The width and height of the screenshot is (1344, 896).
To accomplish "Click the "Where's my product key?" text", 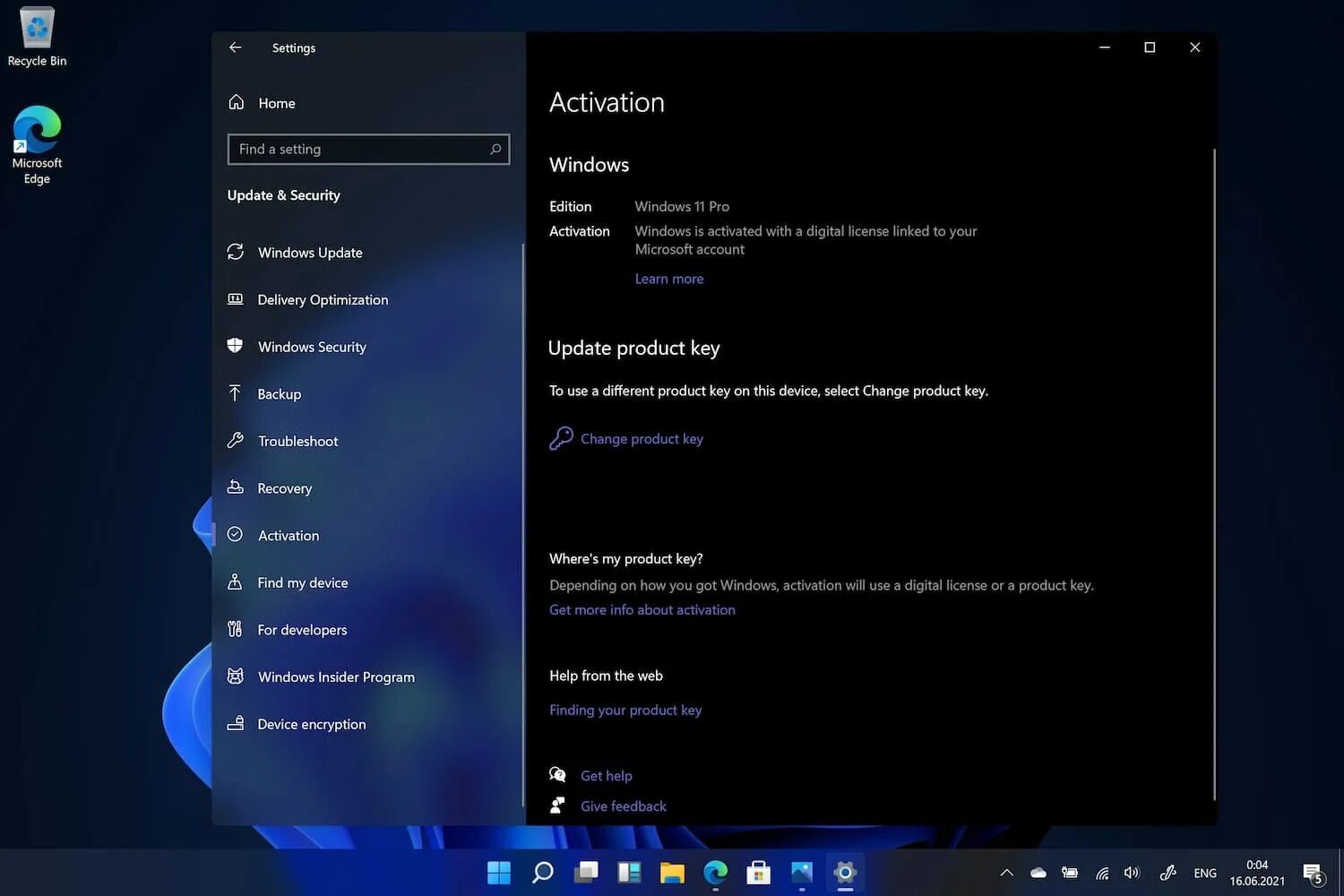I will pos(626,558).
